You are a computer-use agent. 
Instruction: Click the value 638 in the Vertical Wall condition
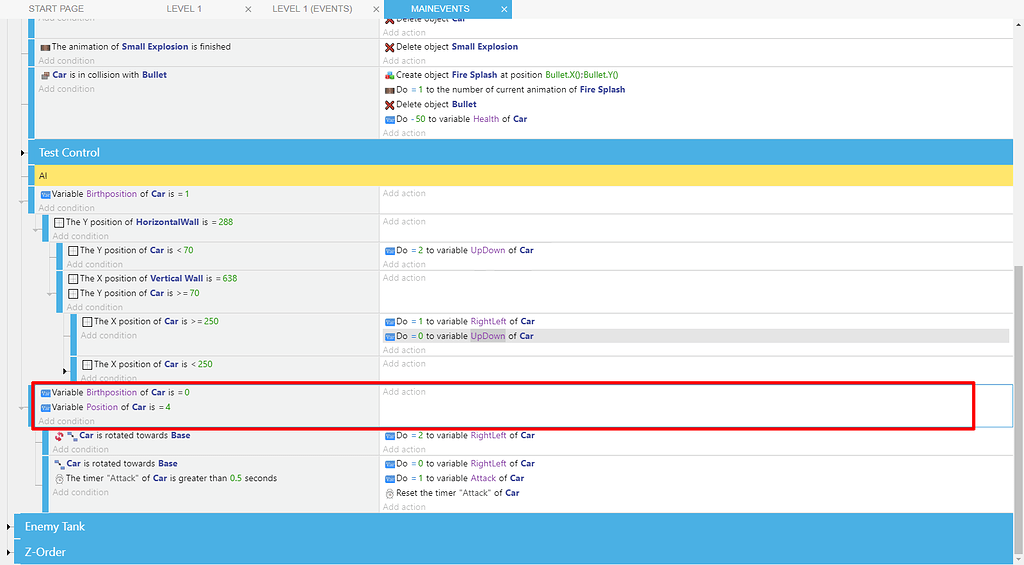point(230,278)
